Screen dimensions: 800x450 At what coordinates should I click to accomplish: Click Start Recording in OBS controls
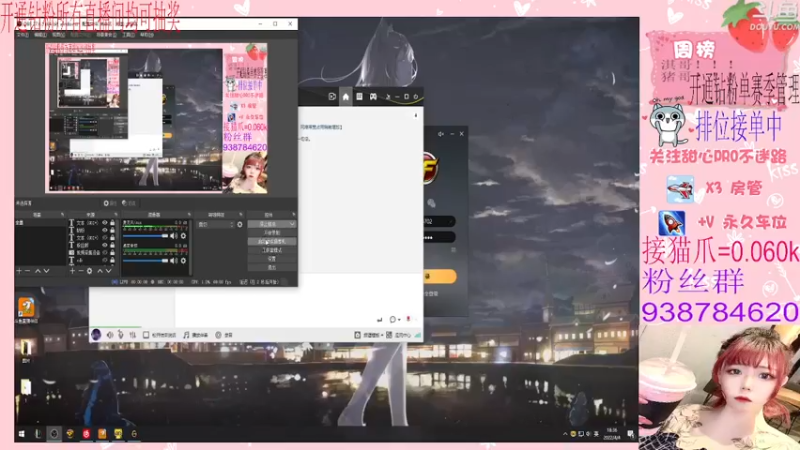pos(271,233)
